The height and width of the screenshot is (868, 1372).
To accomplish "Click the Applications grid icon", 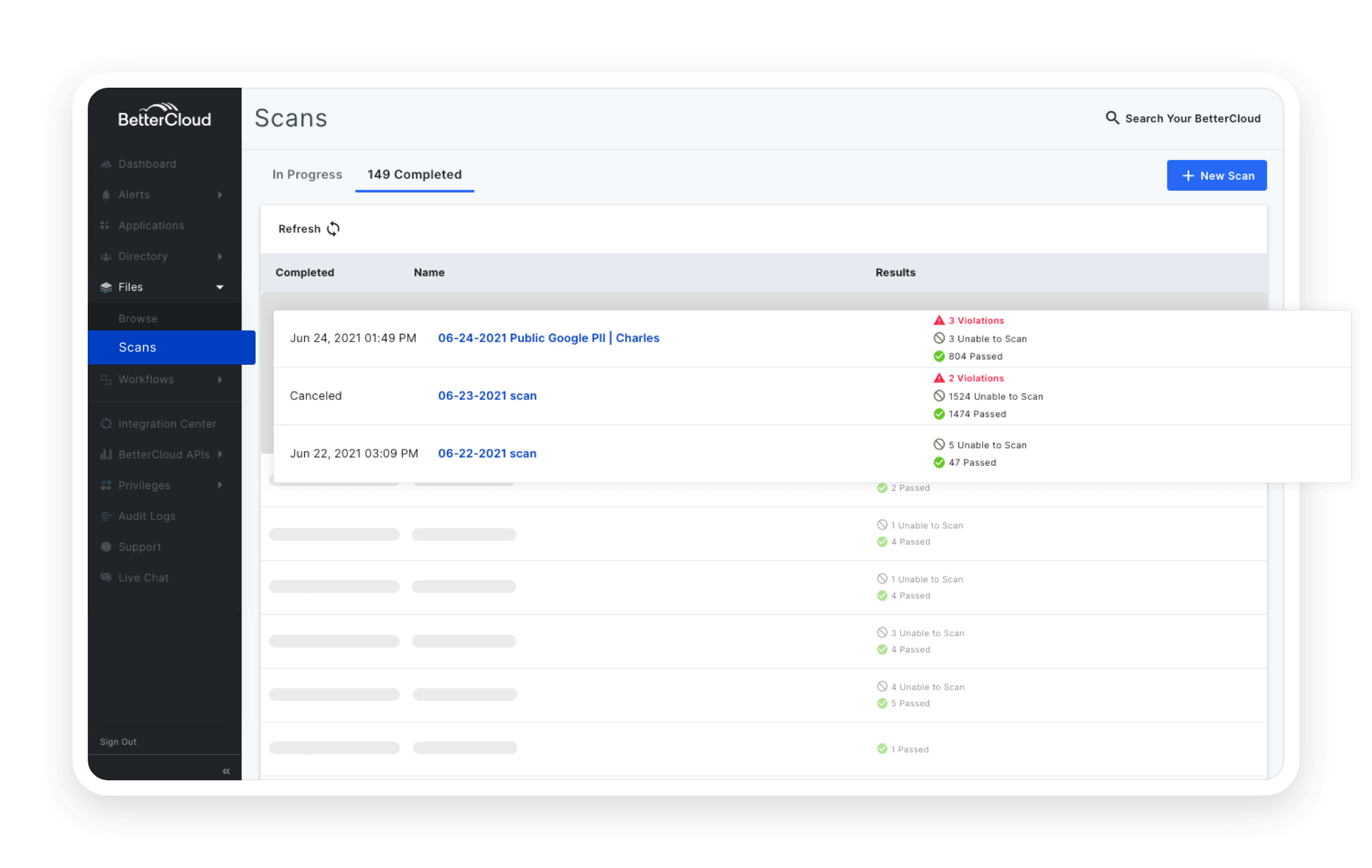I will (x=106, y=226).
